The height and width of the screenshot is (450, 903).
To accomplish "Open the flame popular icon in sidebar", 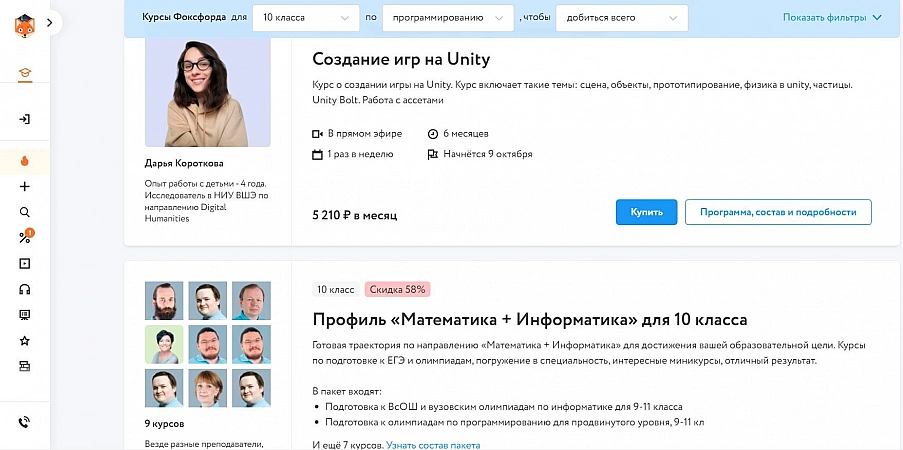I will click(x=25, y=160).
